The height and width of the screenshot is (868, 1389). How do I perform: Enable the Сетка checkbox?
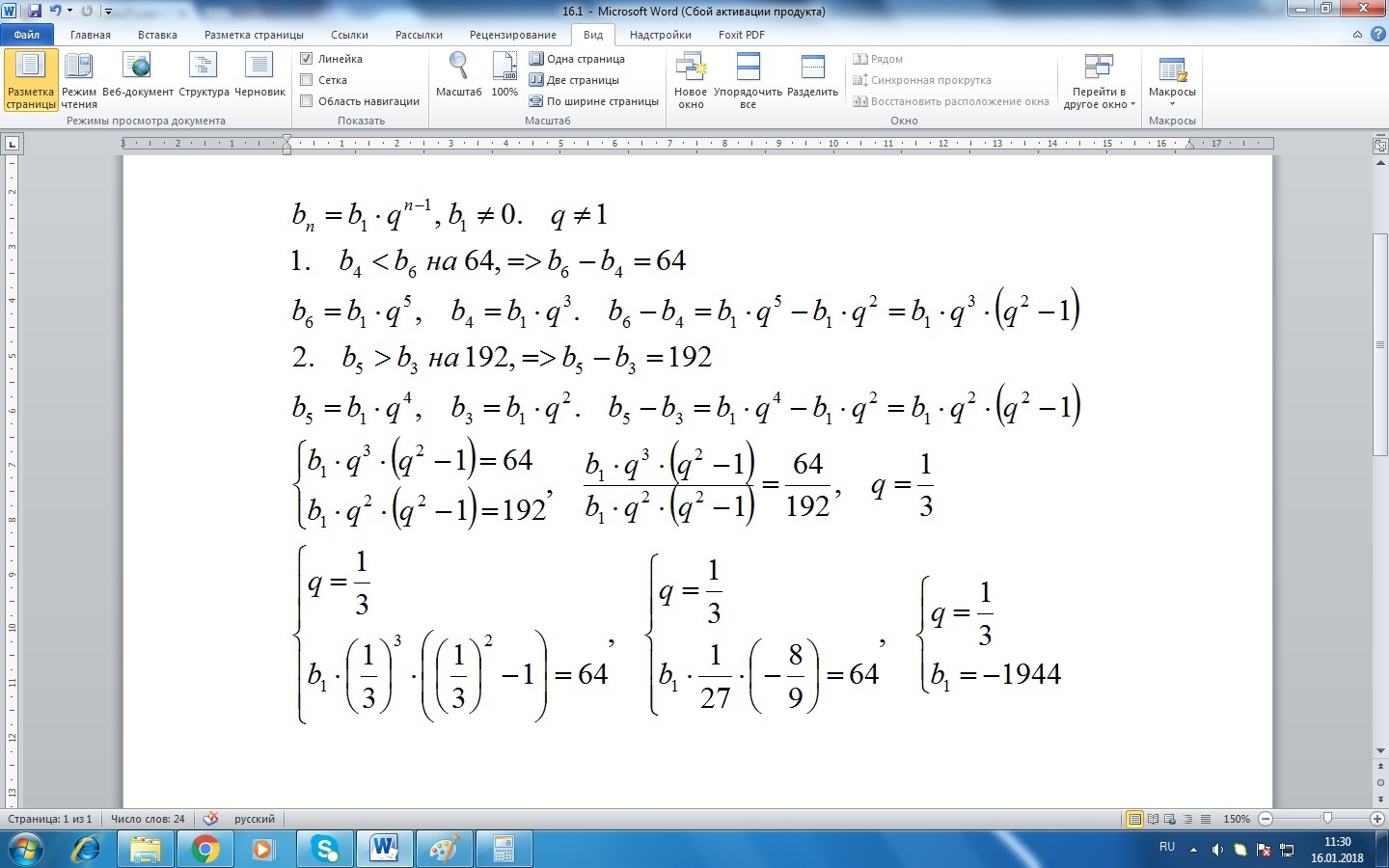click(x=305, y=79)
